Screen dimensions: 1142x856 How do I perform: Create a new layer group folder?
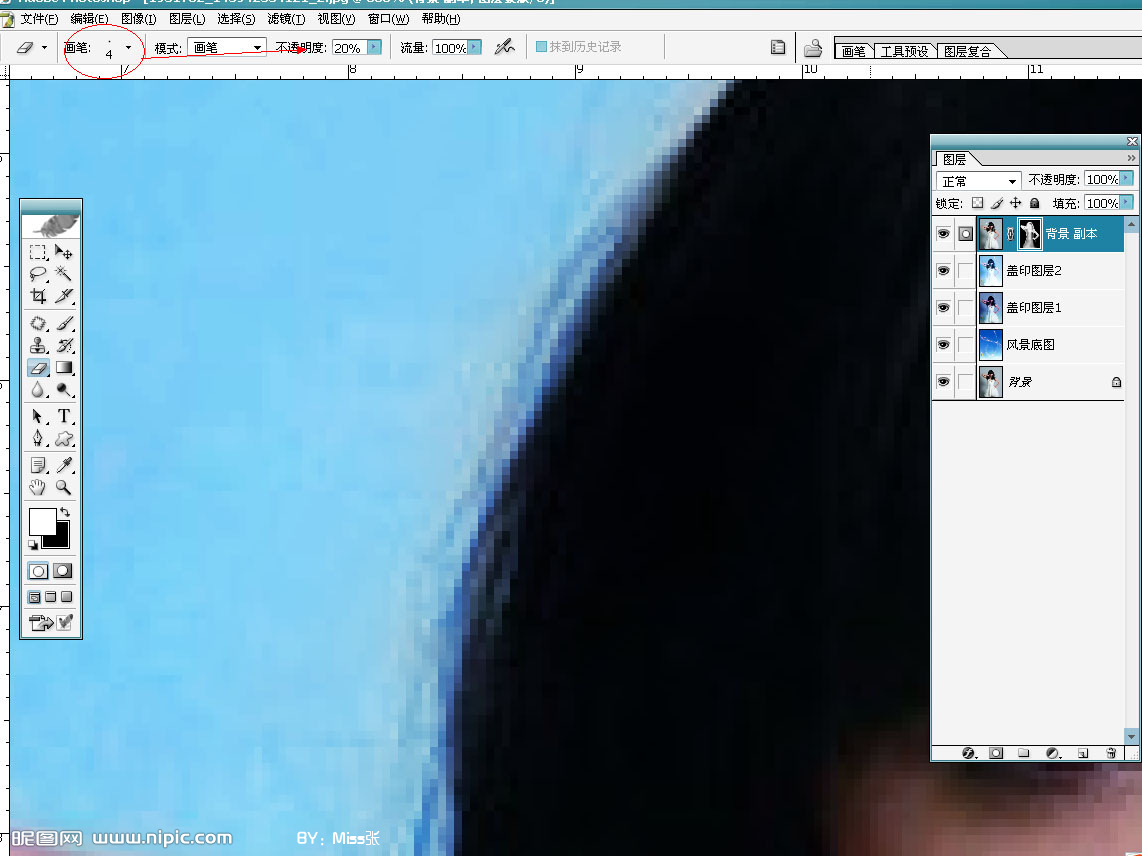[x=1023, y=753]
